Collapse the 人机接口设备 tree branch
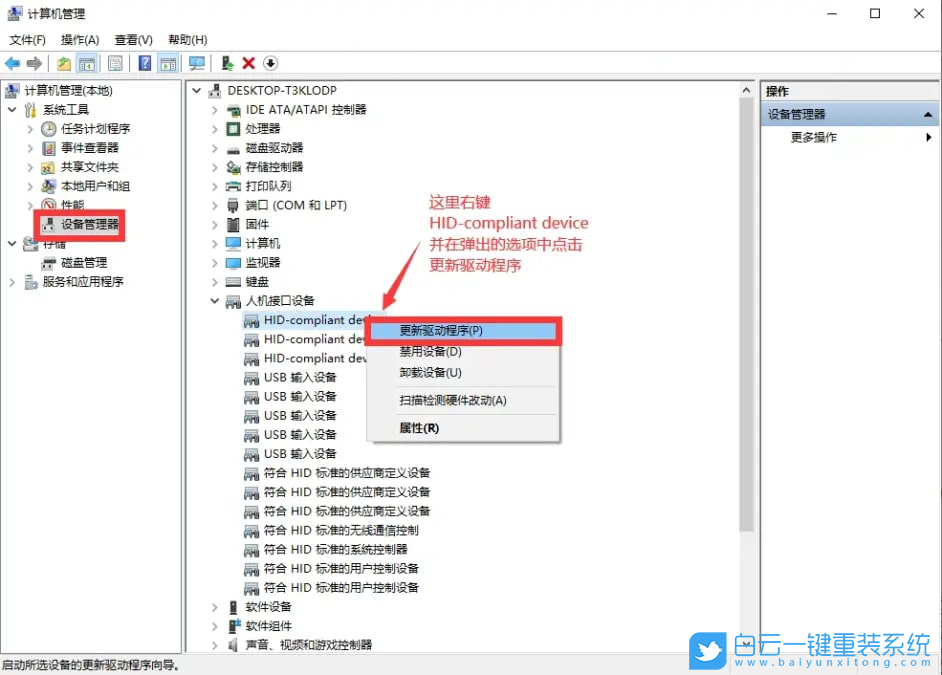 (214, 300)
